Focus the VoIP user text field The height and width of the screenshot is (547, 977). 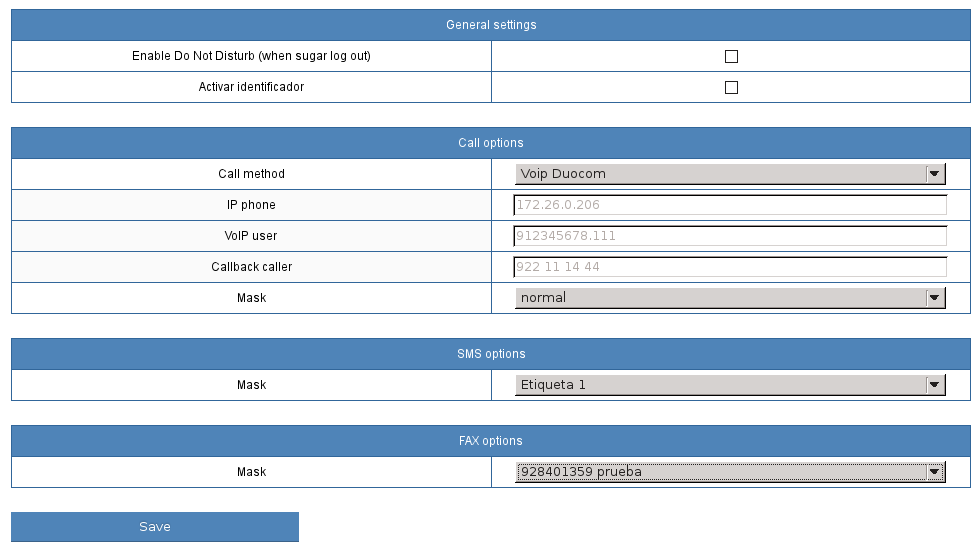(730, 236)
